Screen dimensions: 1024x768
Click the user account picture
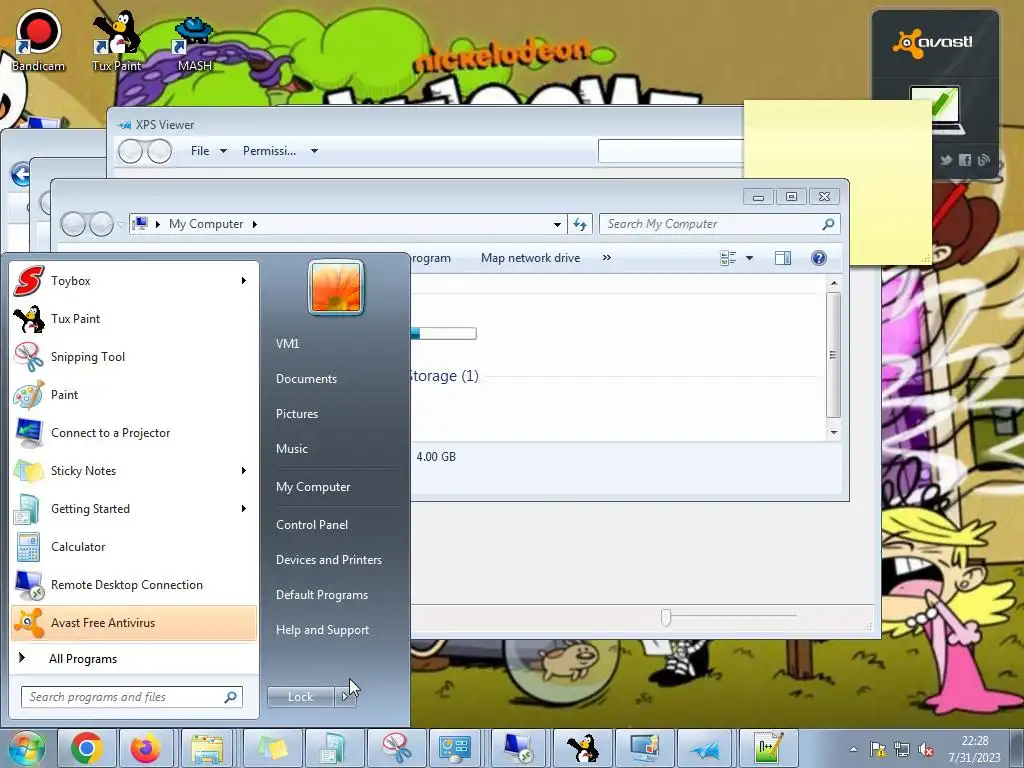[x=336, y=287]
